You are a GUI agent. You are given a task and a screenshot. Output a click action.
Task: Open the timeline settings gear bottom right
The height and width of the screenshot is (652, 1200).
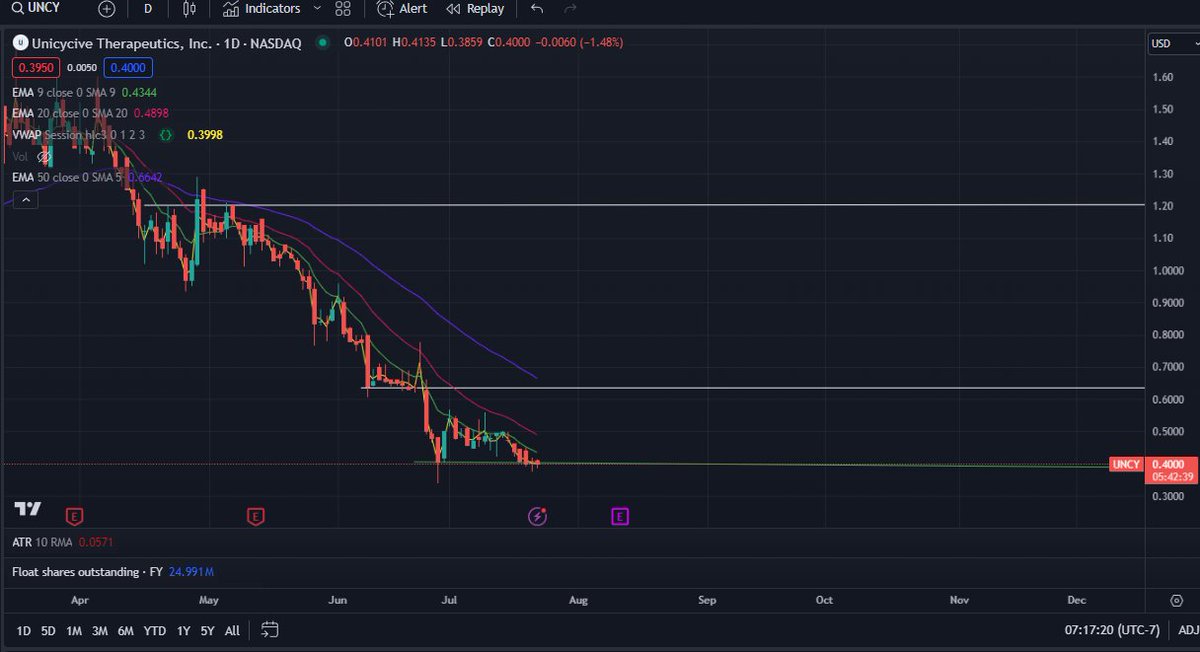click(1176, 600)
